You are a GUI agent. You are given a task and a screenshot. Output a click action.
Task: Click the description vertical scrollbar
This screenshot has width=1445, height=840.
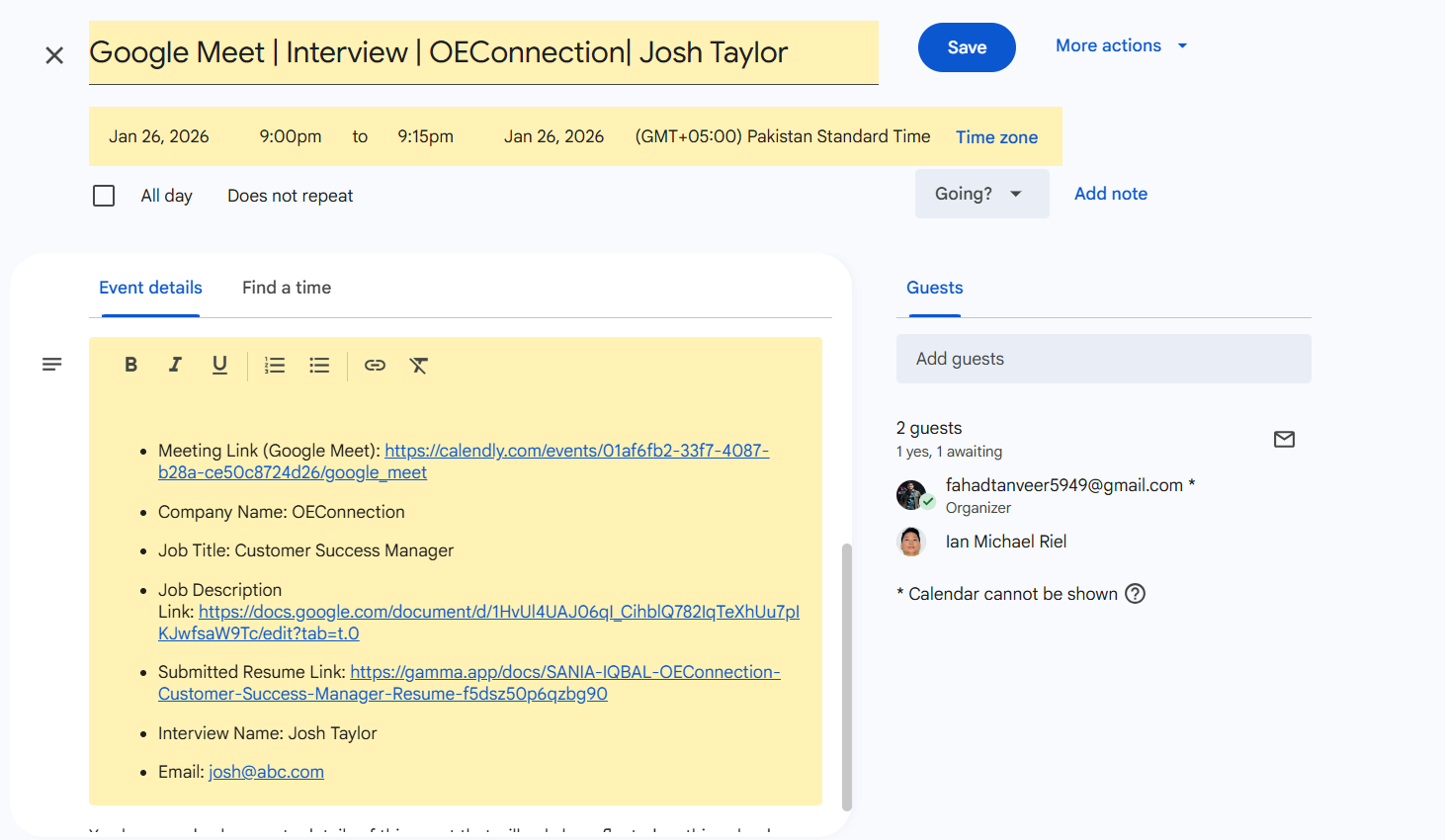pos(846,676)
